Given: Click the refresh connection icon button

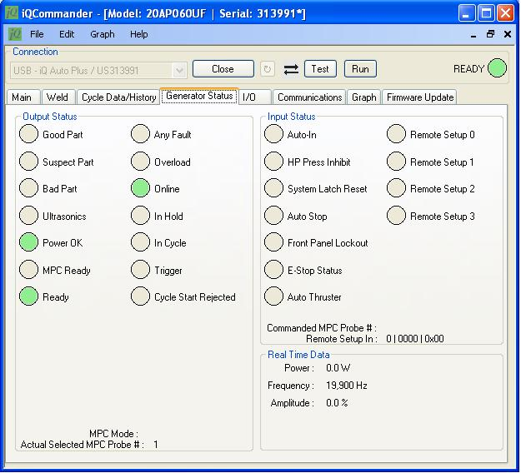Looking at the screenshot, I should click(x=267, y=69).
